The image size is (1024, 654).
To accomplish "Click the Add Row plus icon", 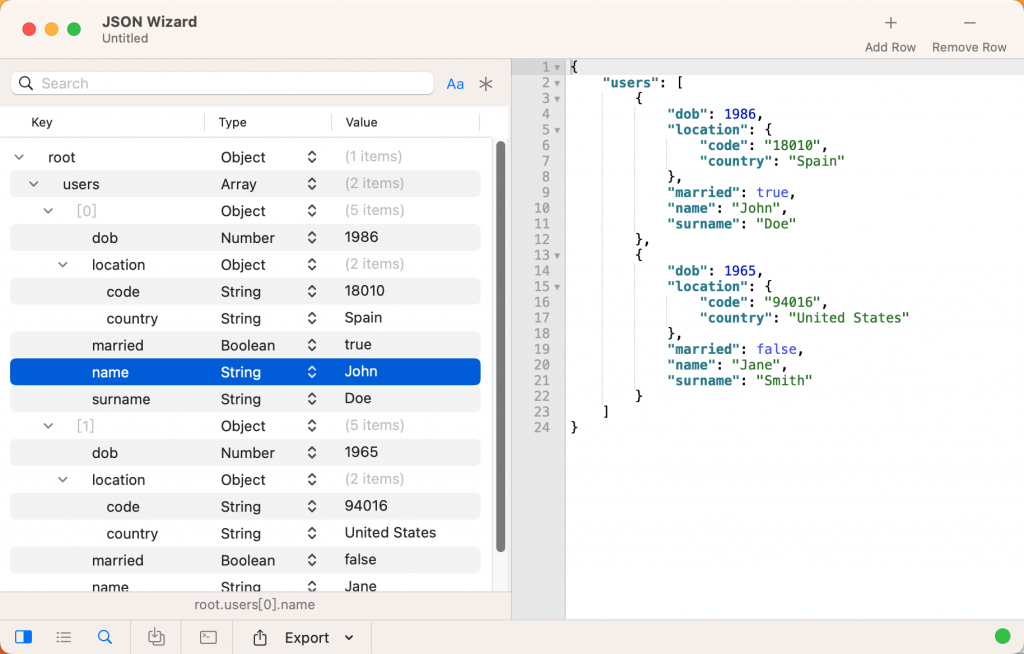I will (889, 22).
